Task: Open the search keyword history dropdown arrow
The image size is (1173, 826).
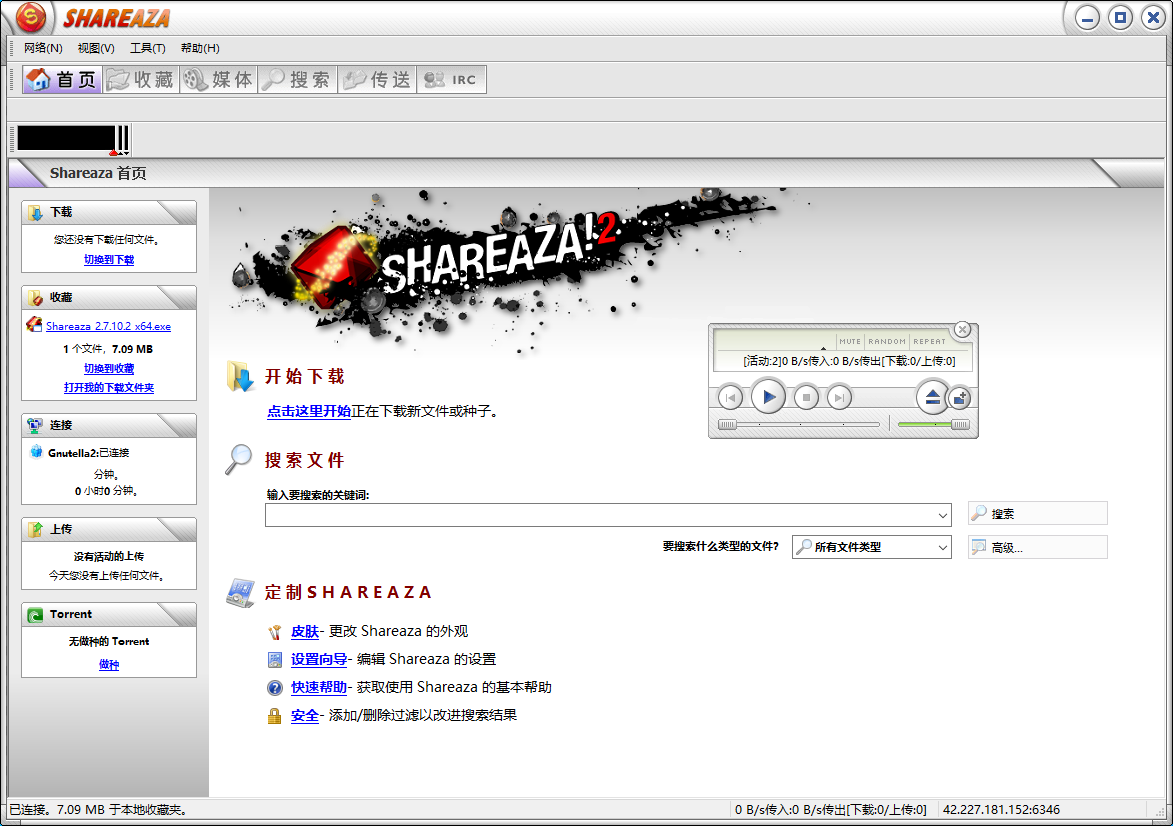Action: [943, 515]
